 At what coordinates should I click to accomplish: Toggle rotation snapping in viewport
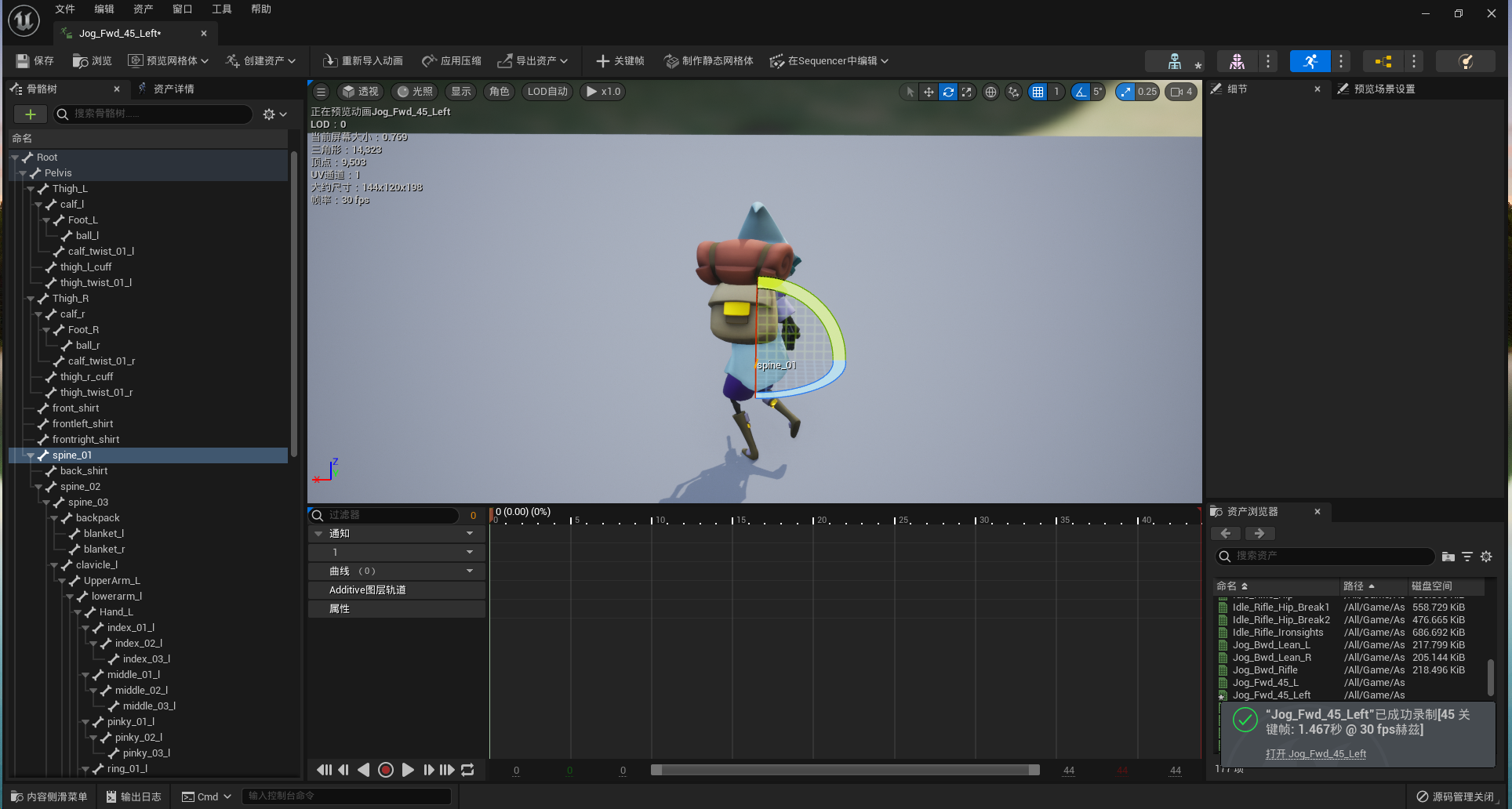(x=1081, y=92)
